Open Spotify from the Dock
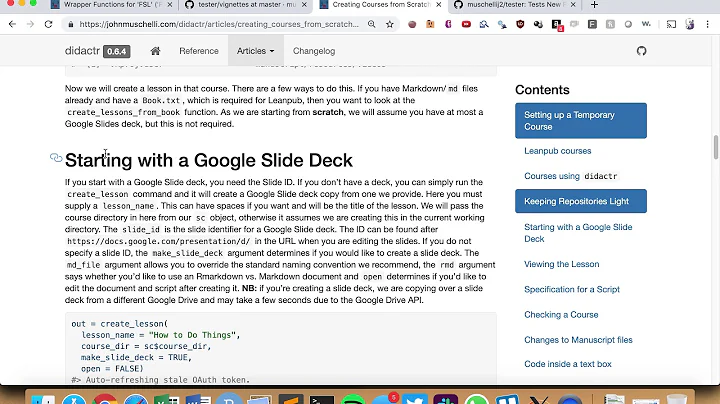 tap(353, 399)
